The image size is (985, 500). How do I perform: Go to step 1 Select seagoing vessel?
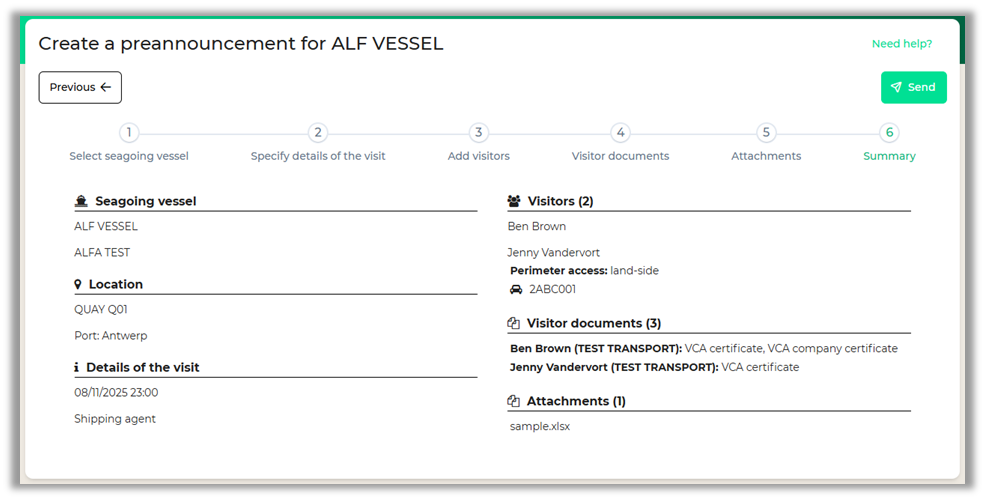pos(129,133)
